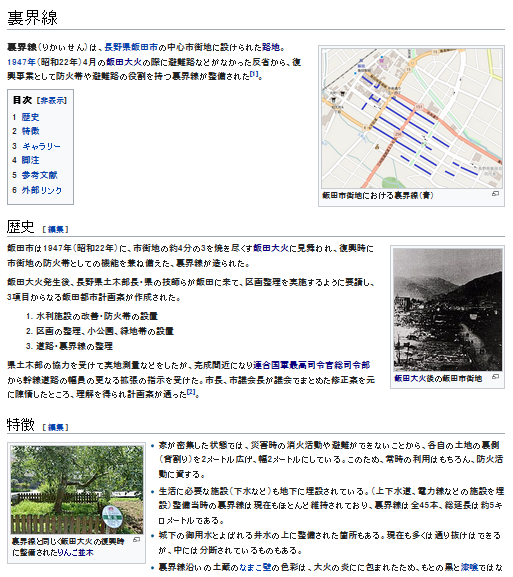Edit the 歴史 section
Viewport: 513px width, 577px height.
(x=56, y=230)
